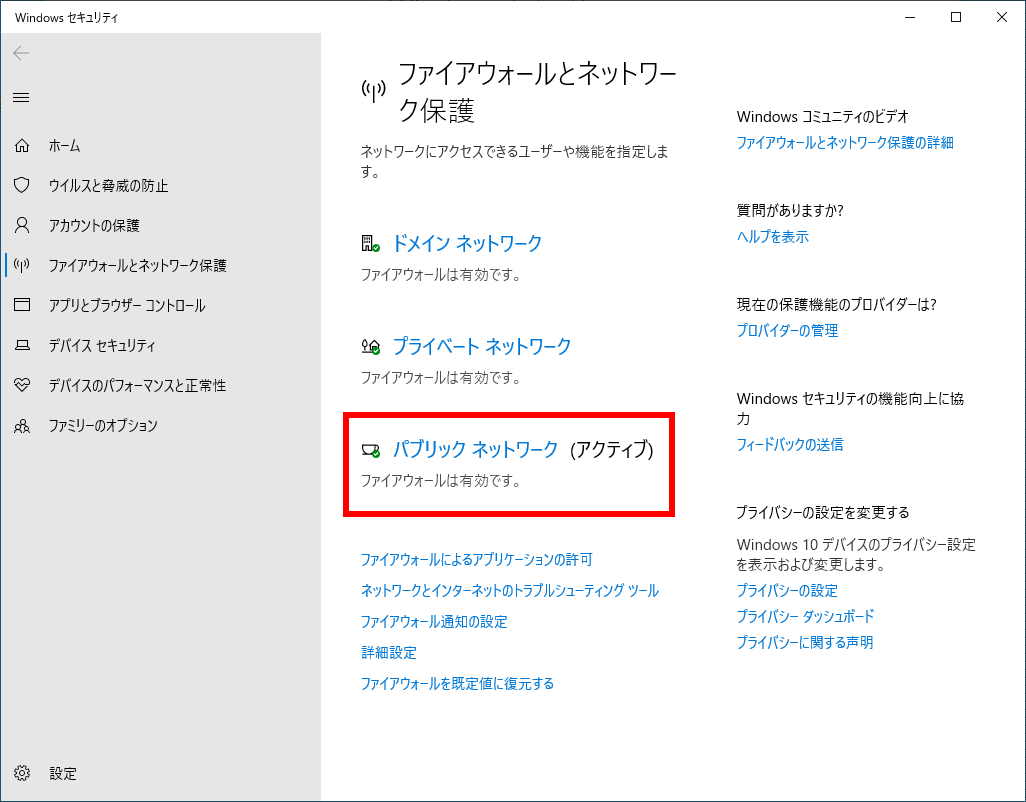Click the antenna icon in the sidebar
The height and width of the screenshot is (802, 1026).
click(x=22, y=265)
